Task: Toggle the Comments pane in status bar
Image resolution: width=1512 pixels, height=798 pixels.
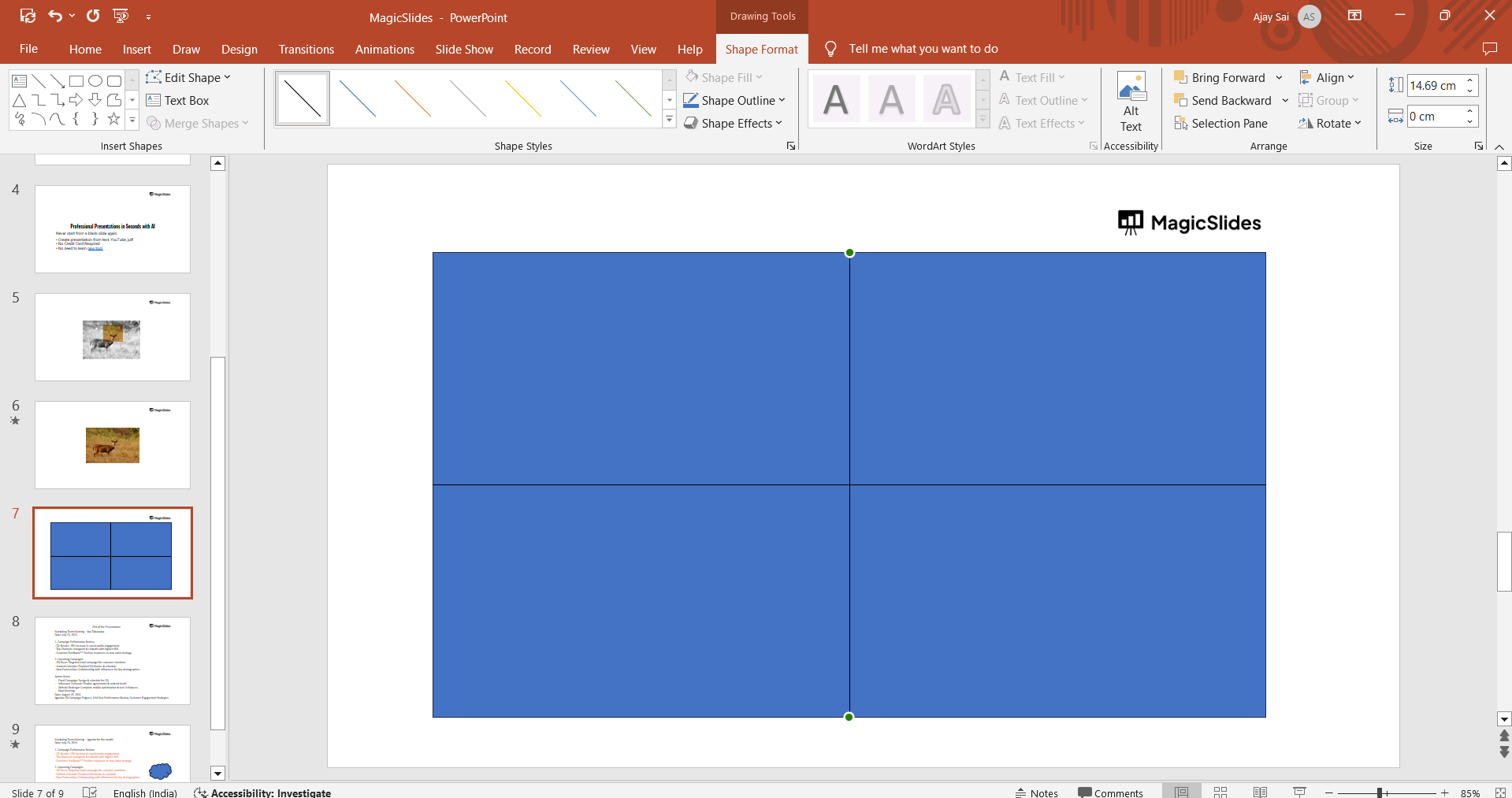Action: pyautogui.click(x=1110, y=792)
